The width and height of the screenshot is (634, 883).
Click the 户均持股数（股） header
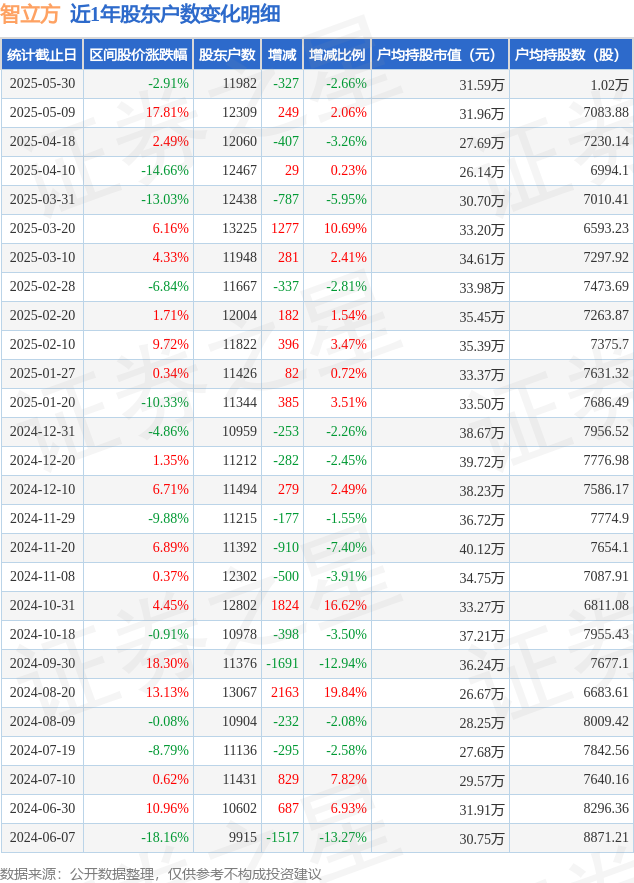(x=569, y=55)
